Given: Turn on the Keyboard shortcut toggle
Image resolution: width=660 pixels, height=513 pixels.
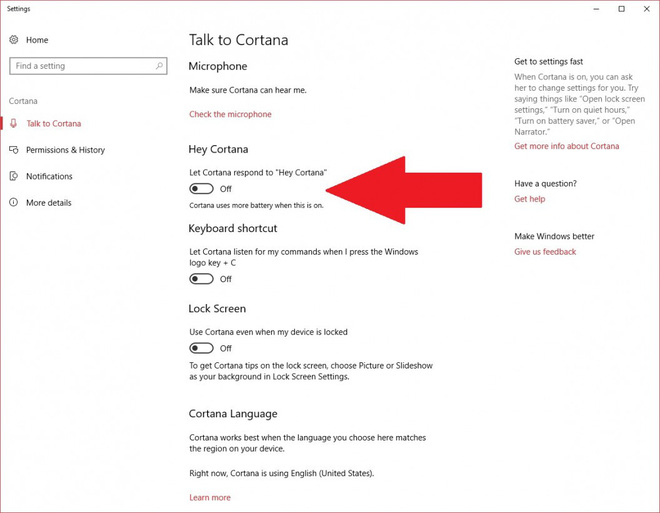Looking at the screenshot, I should [202, 279].
